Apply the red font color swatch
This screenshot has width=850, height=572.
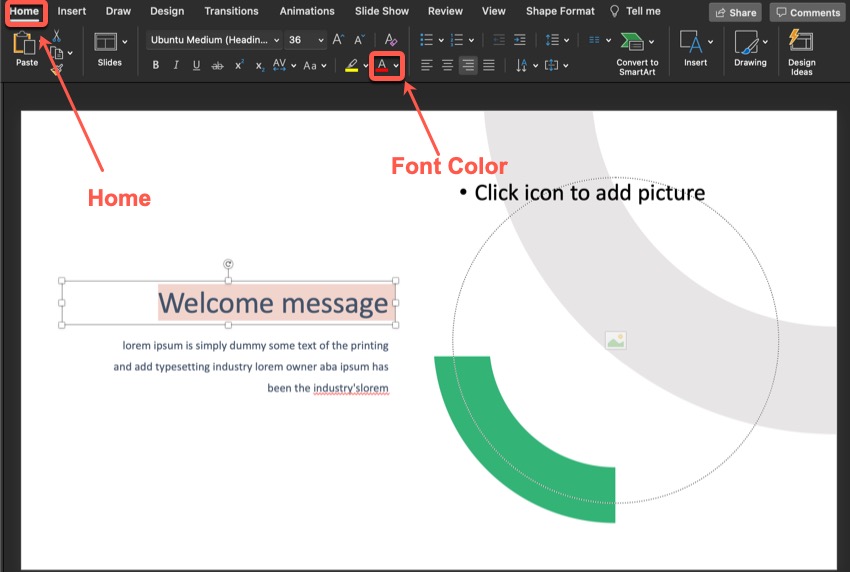coord(382,65)
